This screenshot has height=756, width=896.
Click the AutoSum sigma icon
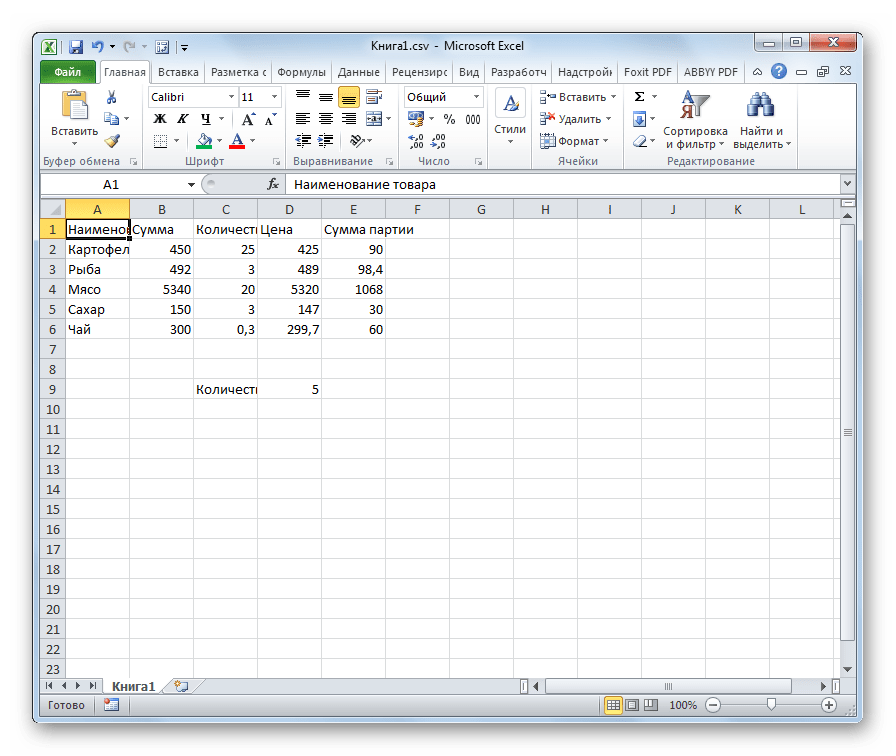point(639,97)
